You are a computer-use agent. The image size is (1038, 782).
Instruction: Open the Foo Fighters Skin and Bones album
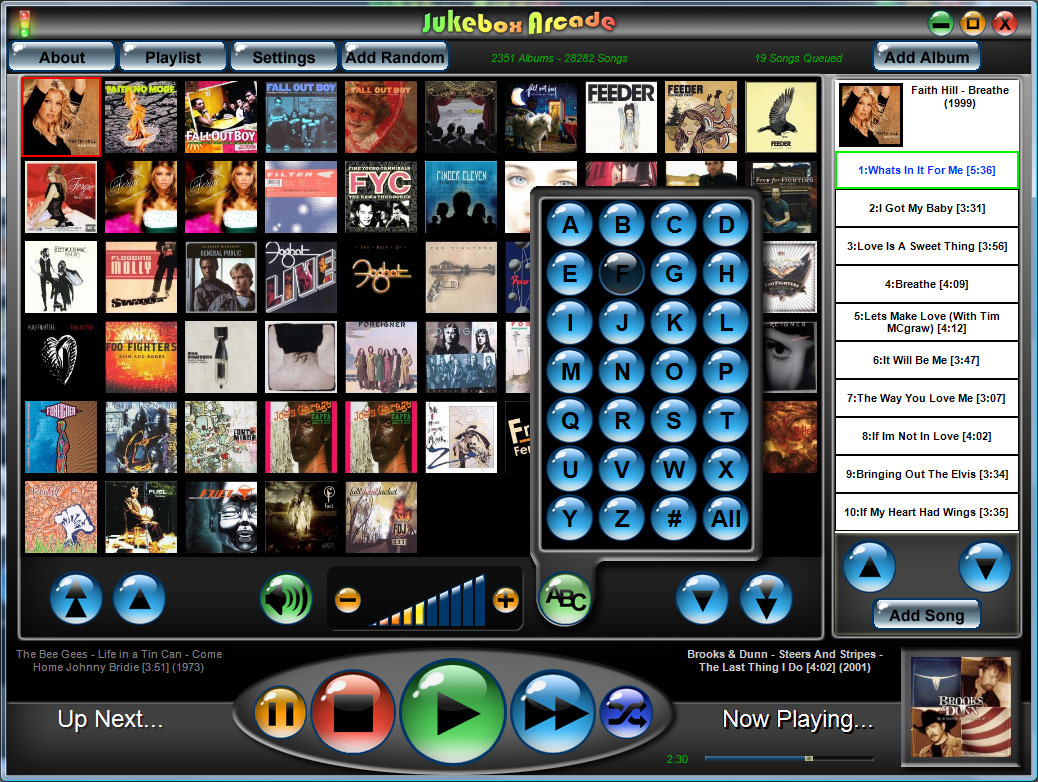tap(141, 358)
